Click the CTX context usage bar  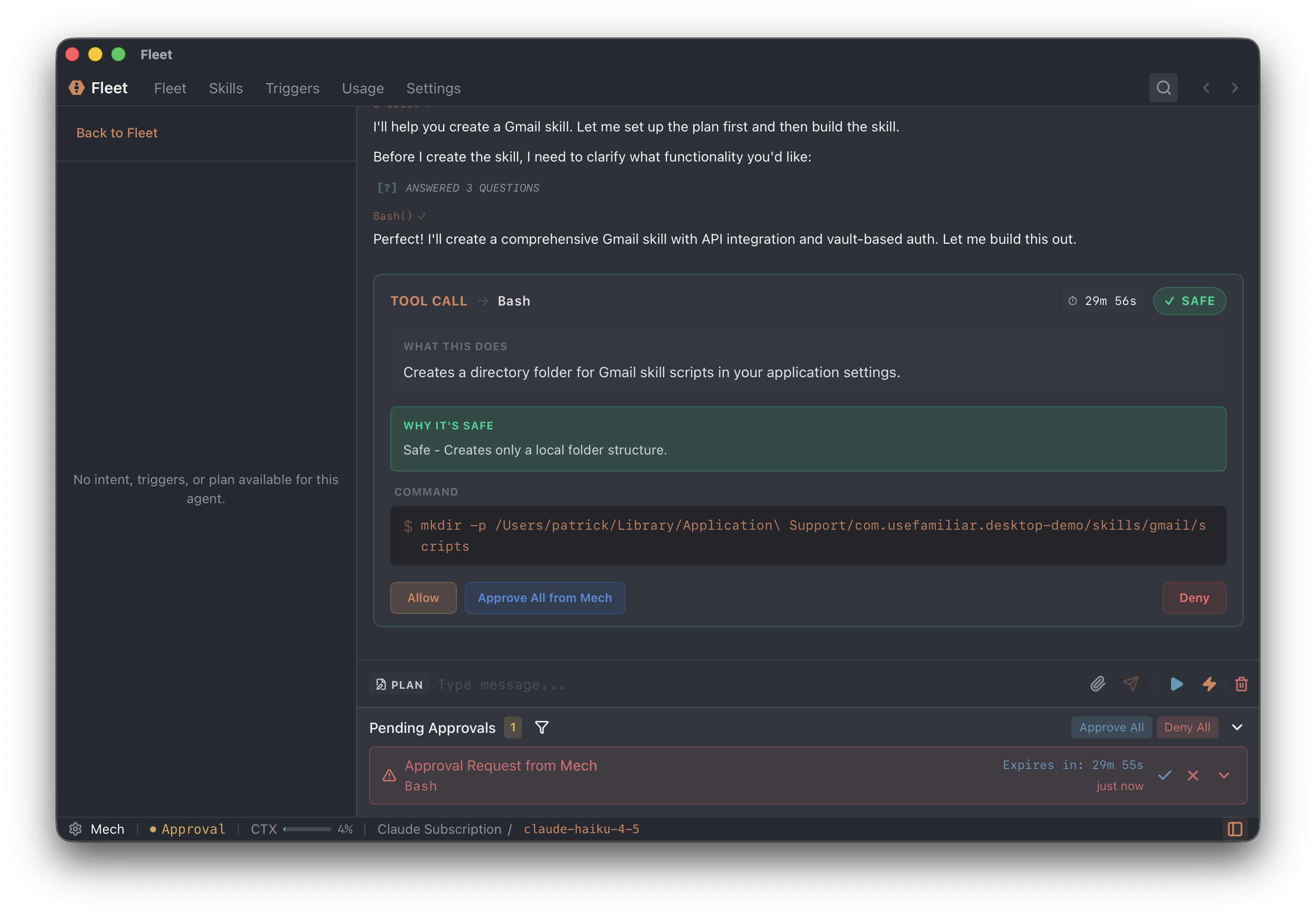tap(308, 829)
